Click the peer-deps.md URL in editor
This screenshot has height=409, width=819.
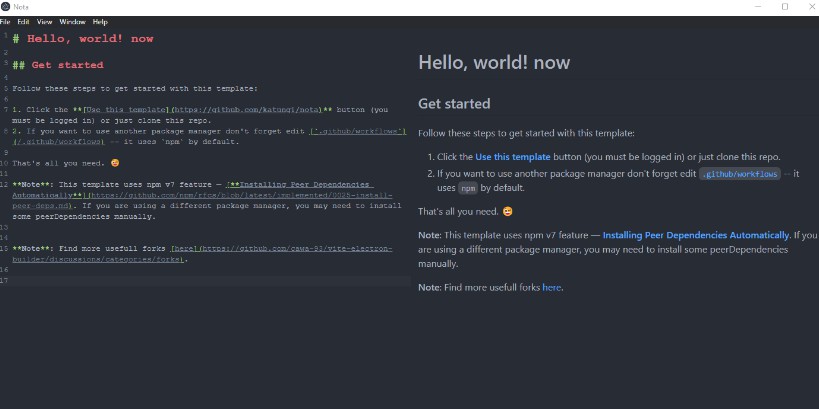click(203, 201)
